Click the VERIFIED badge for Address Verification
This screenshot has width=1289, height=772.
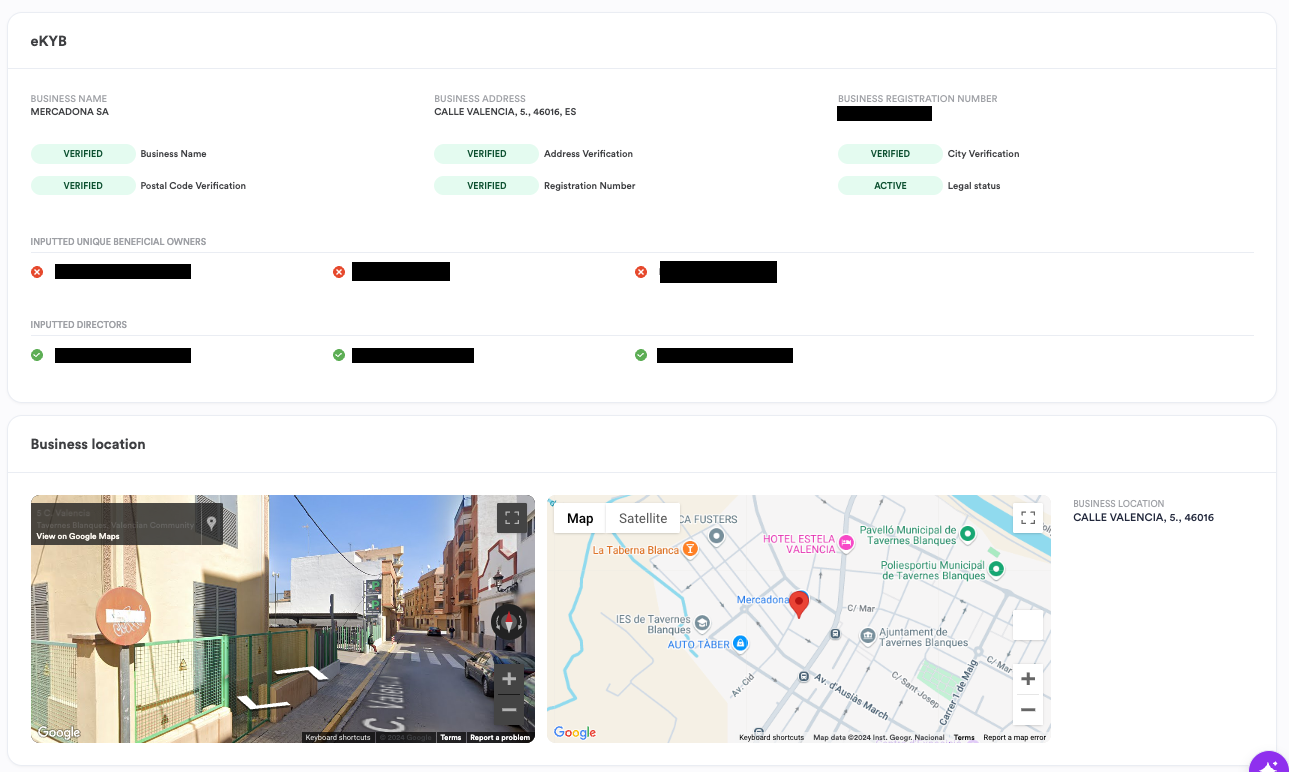(487, 154)
